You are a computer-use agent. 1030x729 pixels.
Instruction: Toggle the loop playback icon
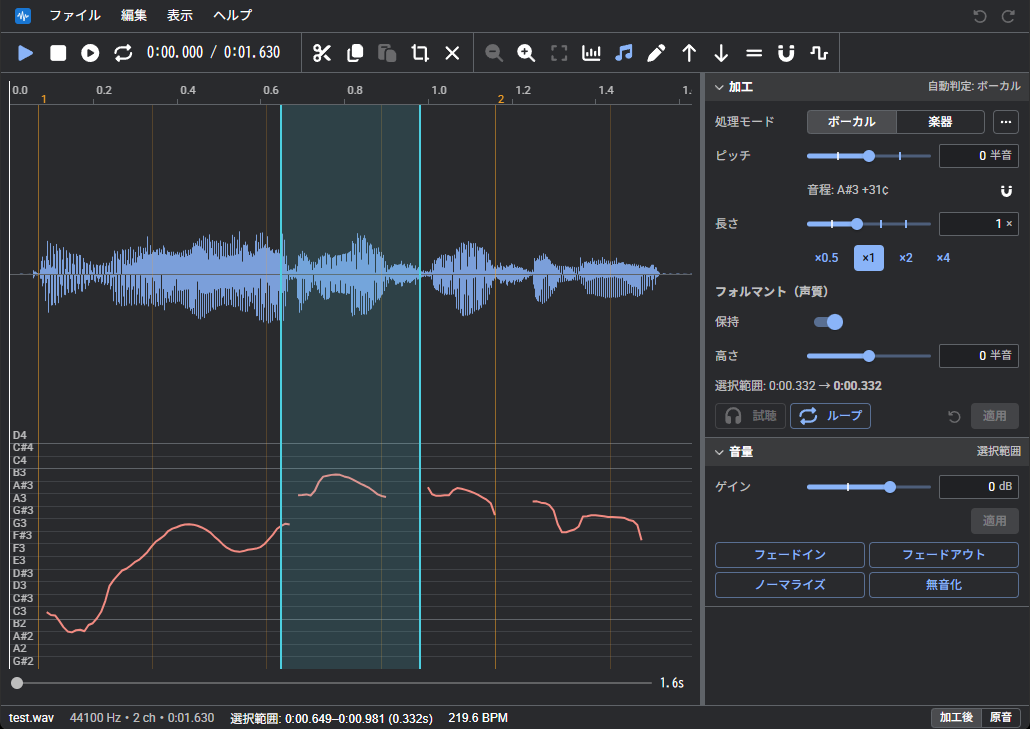pos(123,53)
